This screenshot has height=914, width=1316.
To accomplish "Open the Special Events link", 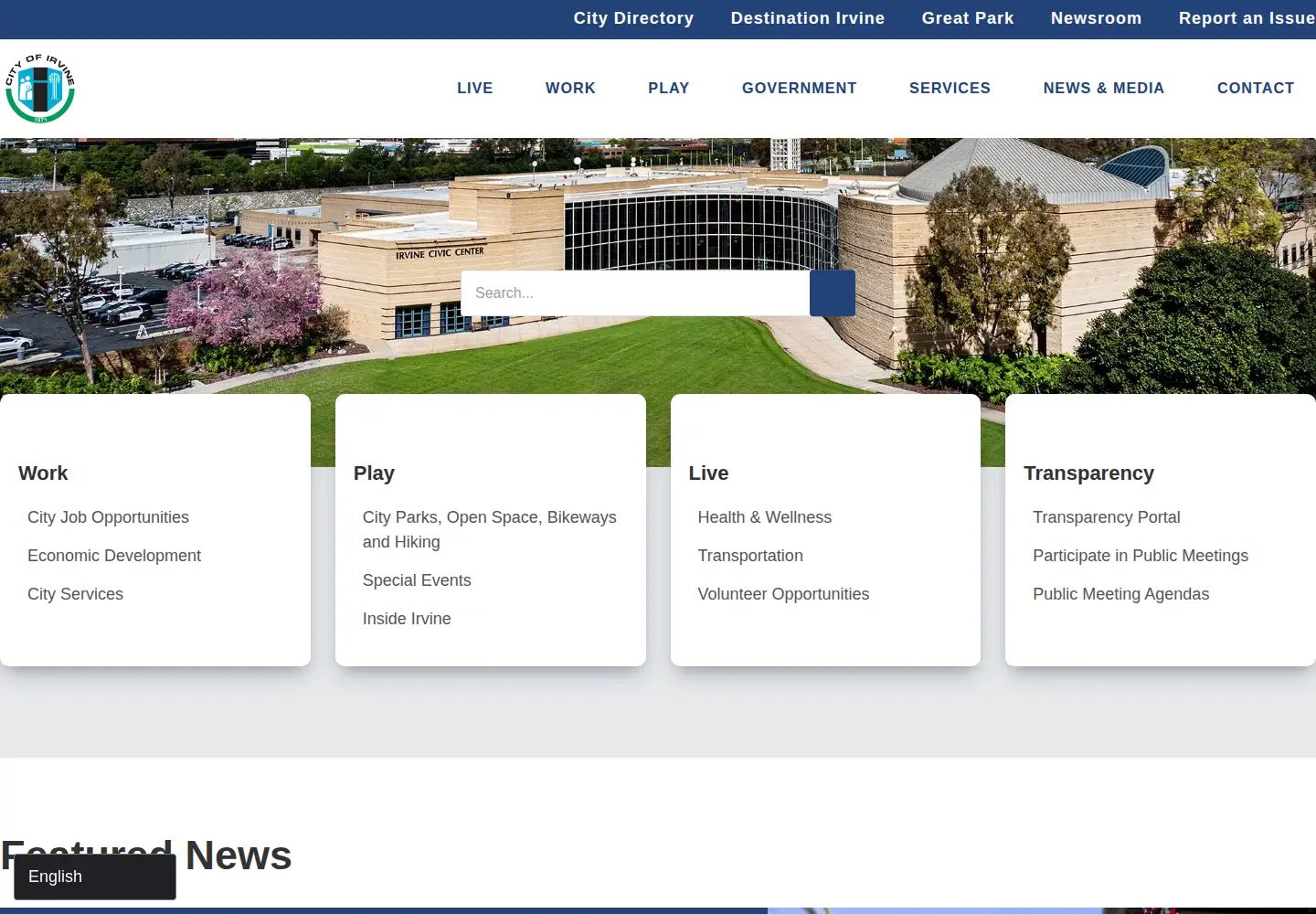I will click(x=417, y=580).
